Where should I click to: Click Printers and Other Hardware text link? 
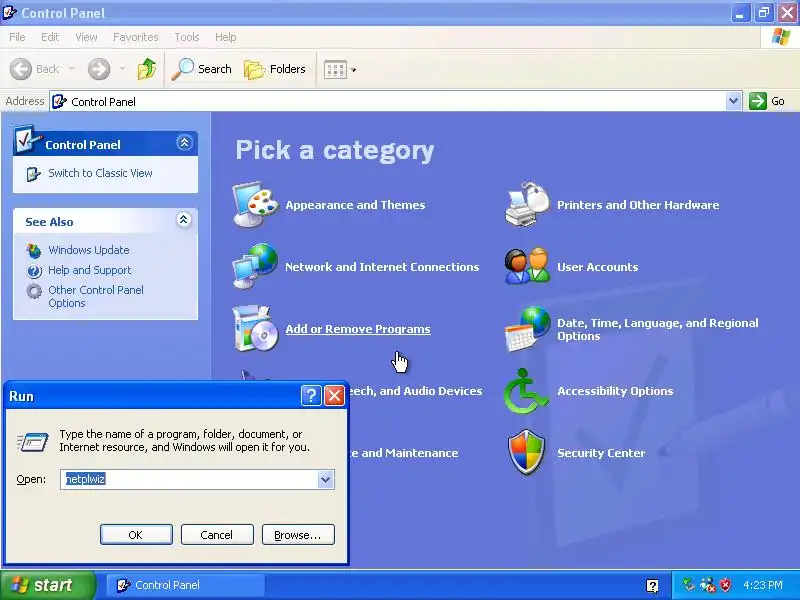(638, 205)
